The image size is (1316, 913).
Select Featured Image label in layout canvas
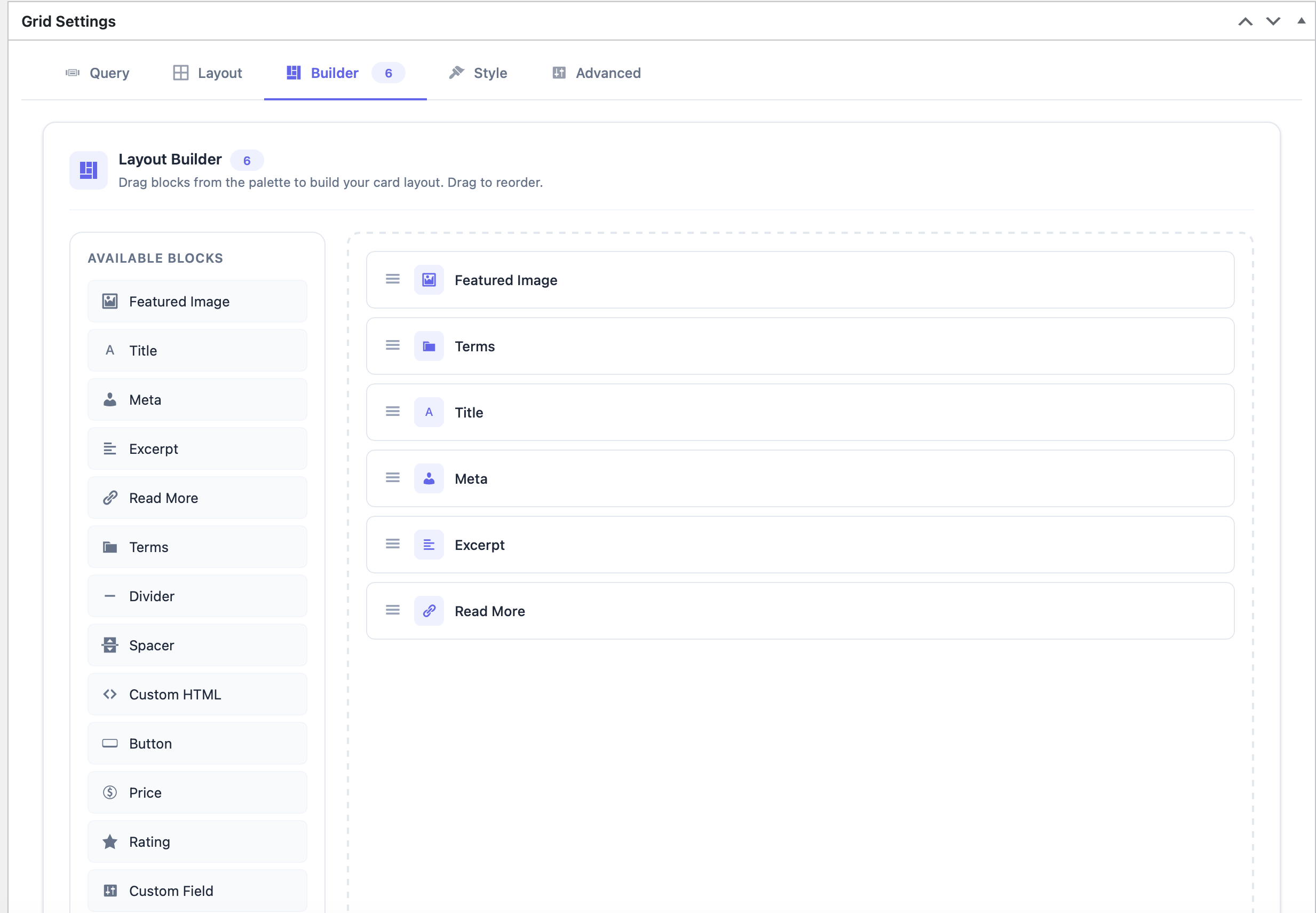(506, 280)
